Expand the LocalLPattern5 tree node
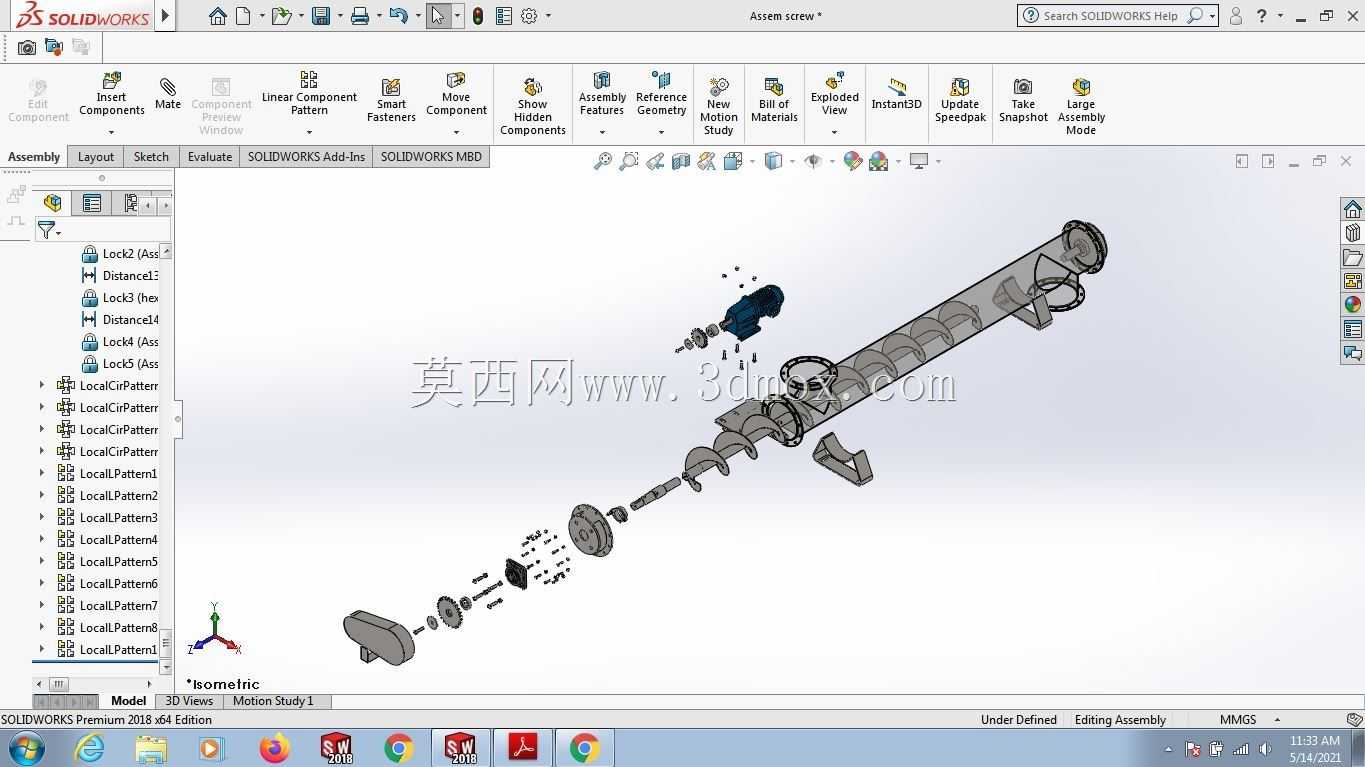Image resolution: width=1365 pixels, height=767 pixels. click(x=42, y=562)
